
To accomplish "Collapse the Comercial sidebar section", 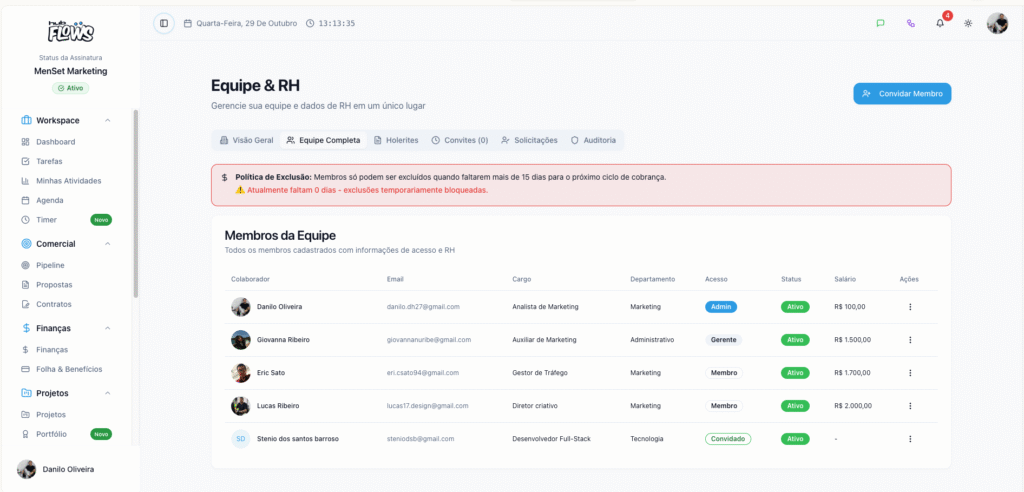I will (x=108, y=244).
